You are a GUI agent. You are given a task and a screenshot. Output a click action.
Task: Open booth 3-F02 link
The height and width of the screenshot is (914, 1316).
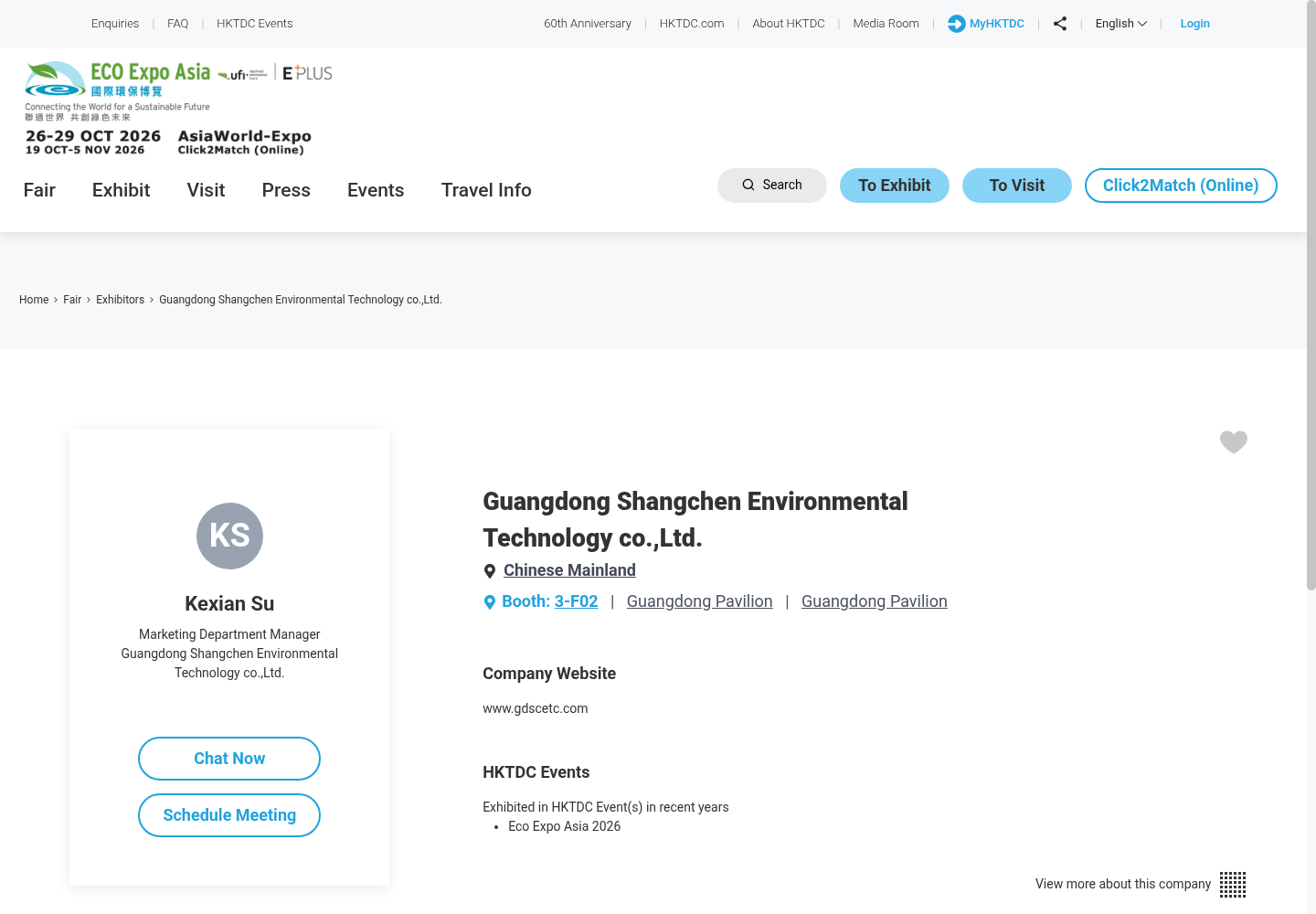[x=576, y=601]
